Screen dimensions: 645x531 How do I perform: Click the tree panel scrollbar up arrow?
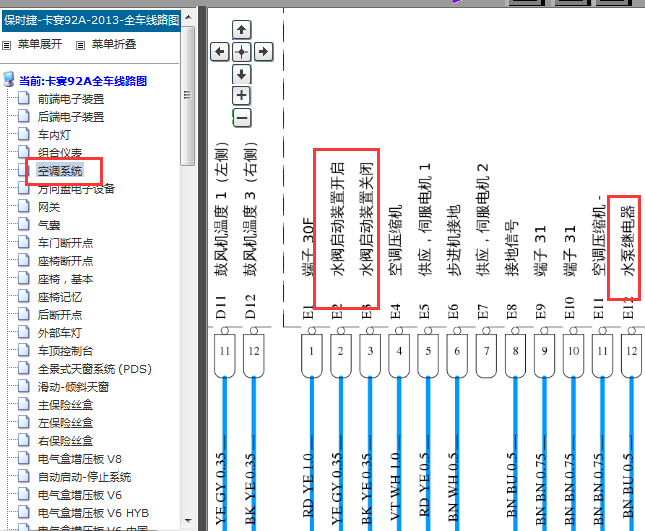[x=188, y=17]
